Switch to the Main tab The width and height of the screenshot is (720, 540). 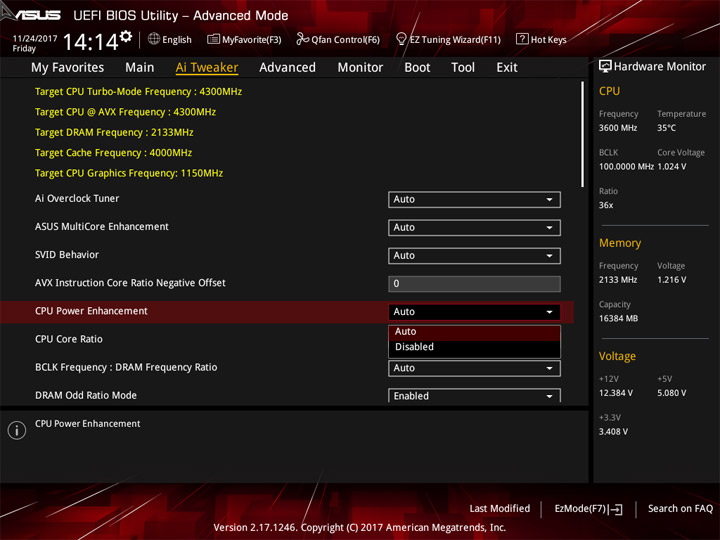click(140, 68)
